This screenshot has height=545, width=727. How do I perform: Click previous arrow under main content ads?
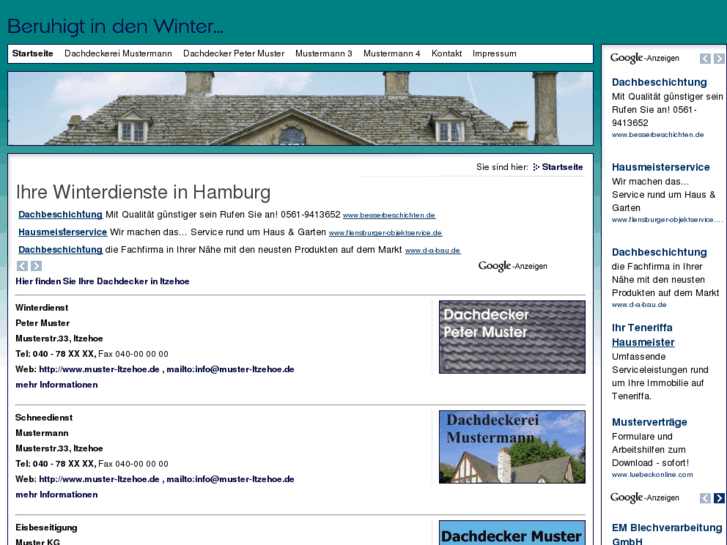point(22,266)
